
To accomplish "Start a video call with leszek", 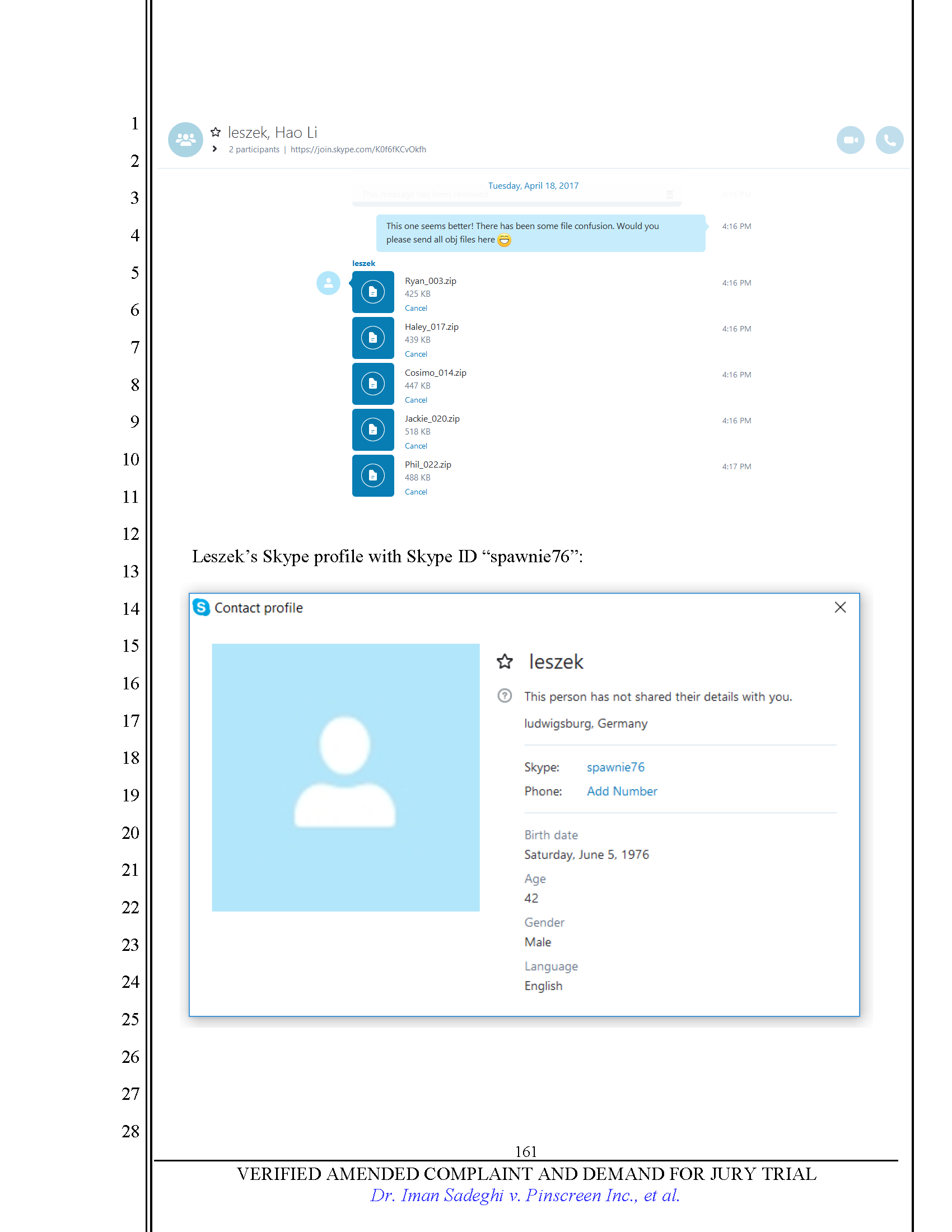I will pyautogui.click(x=850, y=140).
